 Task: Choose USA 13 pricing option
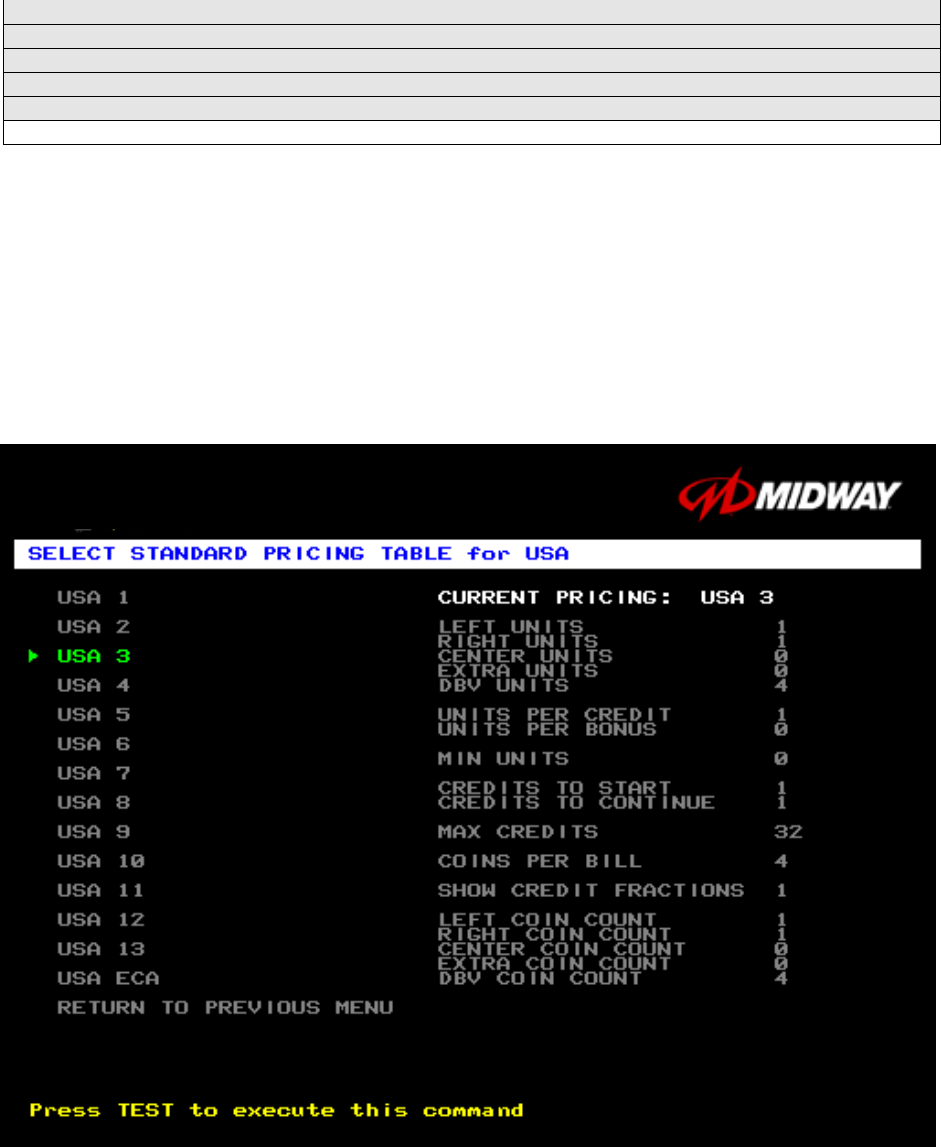point(101,949)
